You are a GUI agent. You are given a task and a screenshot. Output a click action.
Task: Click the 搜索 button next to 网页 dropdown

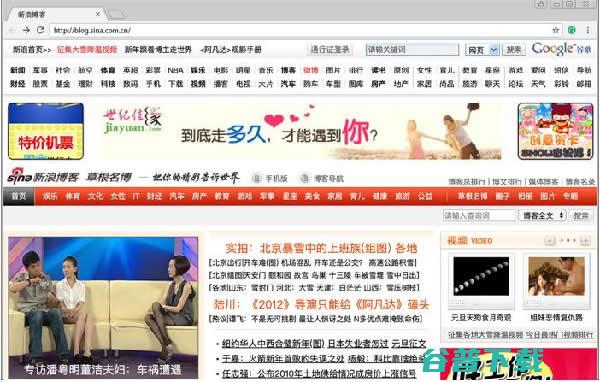tap(514, 50)
